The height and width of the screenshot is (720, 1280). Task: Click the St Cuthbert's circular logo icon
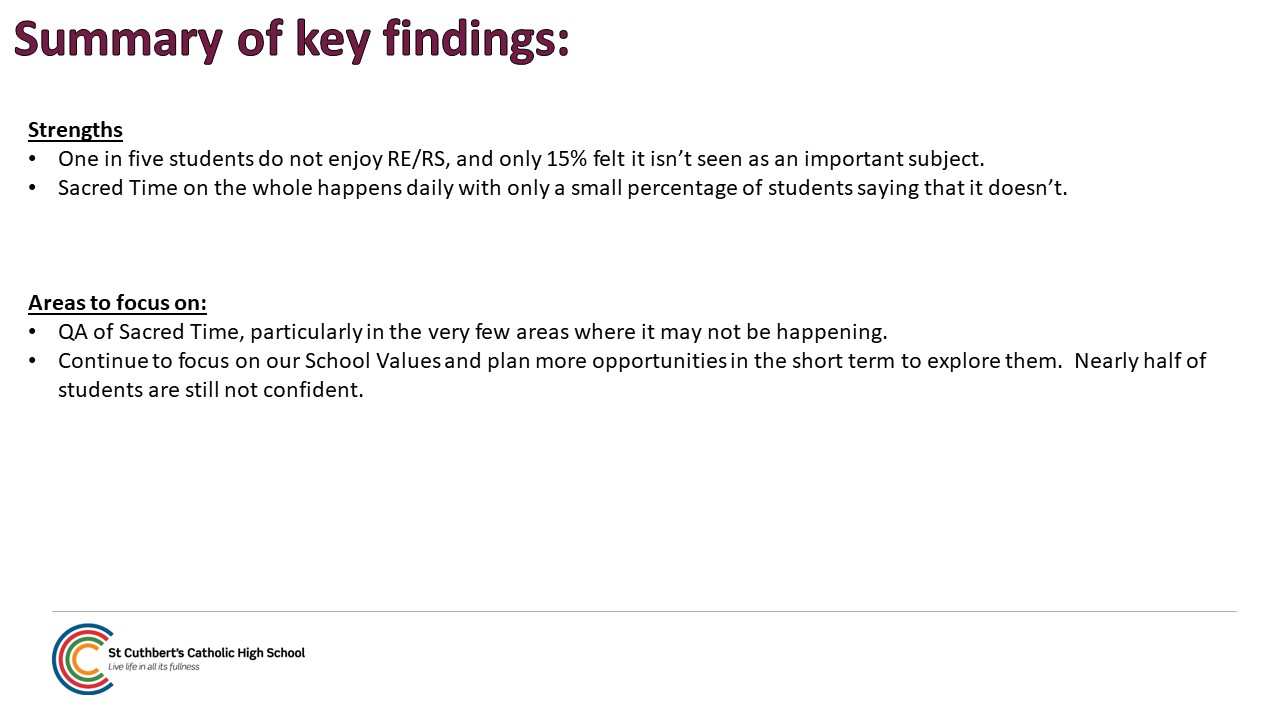tap(82, 658)
